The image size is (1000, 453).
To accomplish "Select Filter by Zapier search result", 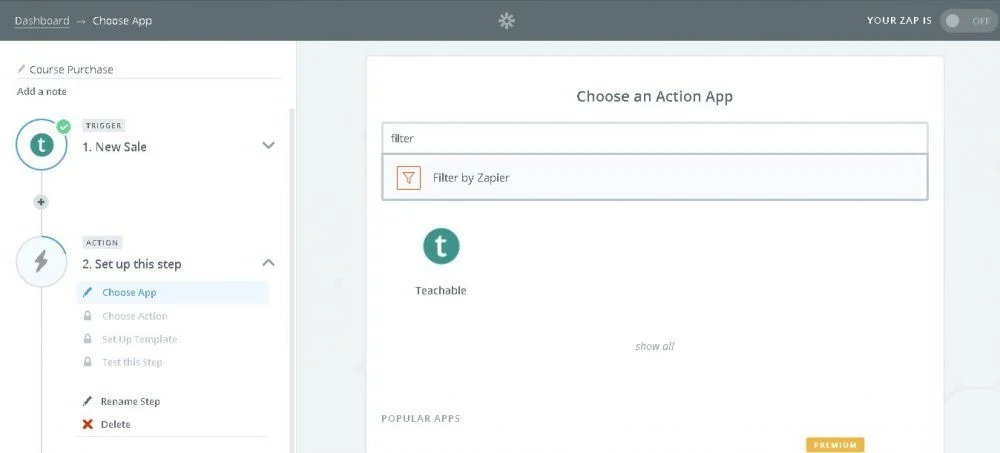I will pyautogui.click(x=655, y=178).
